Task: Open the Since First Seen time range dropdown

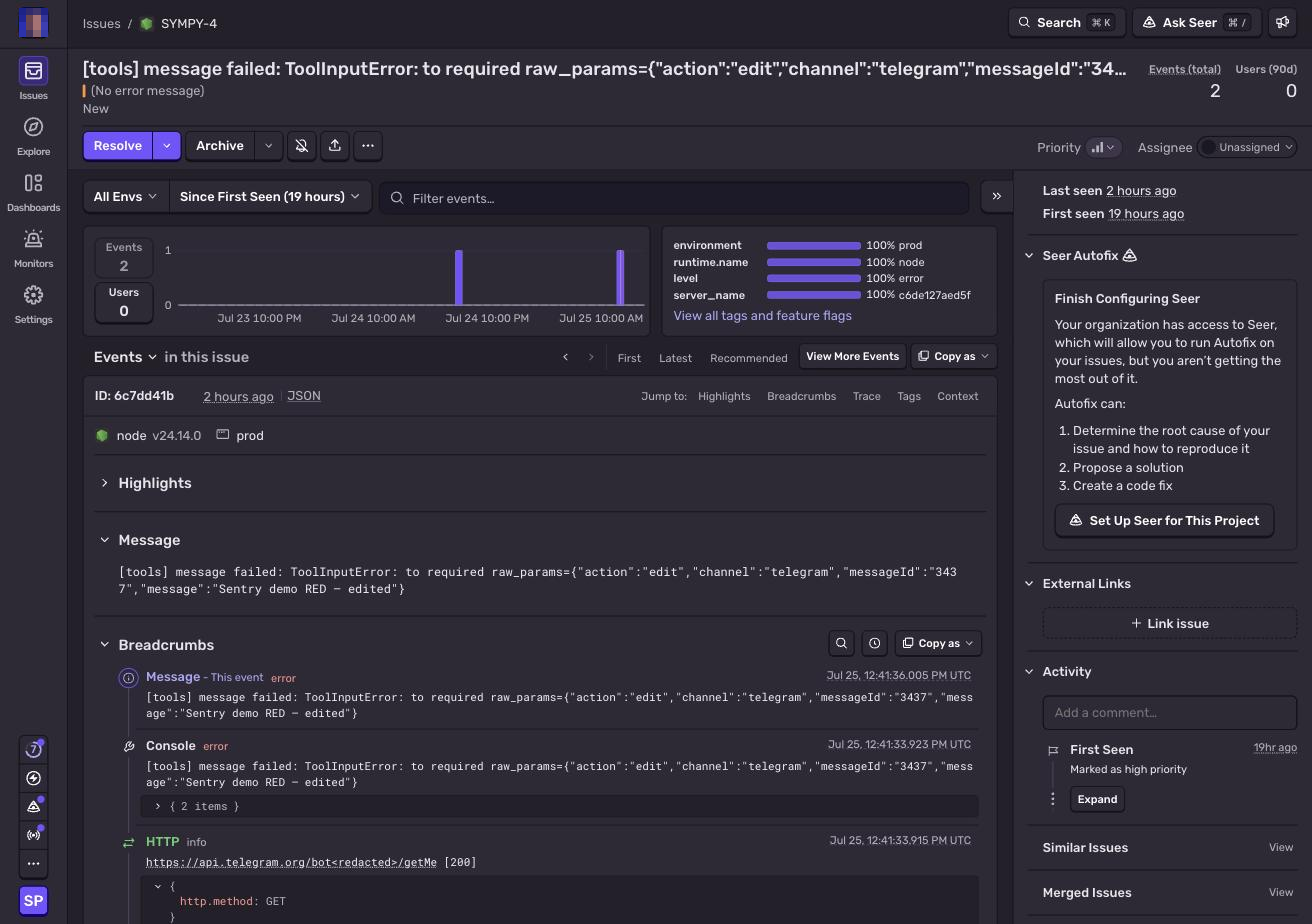Action: [x=270, y=197]
